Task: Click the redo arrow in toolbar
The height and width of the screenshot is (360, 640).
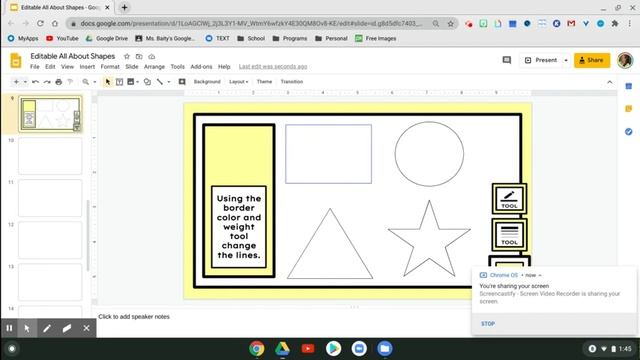Action: click(47, 82)
